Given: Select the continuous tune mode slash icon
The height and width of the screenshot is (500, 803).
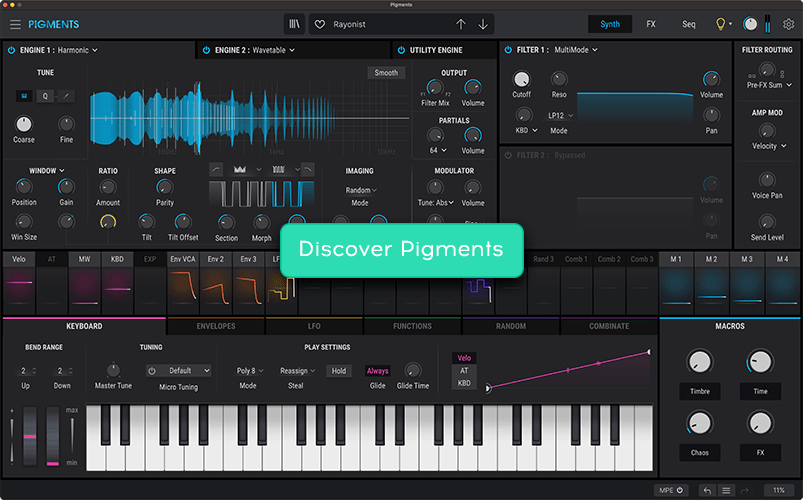Looking at the screenshot, I should coord(66,96).
